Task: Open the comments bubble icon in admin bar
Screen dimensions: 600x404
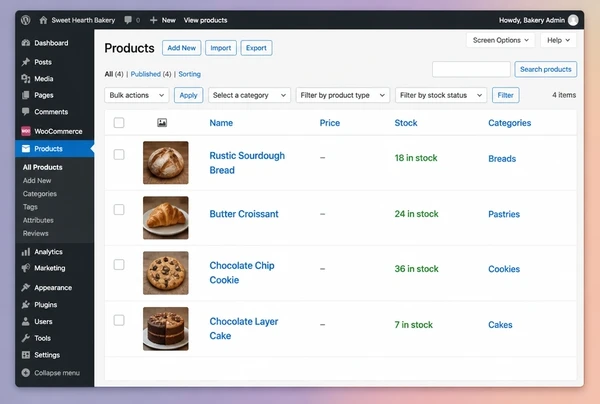Action: pyautogui.click(x=128, y=20)
